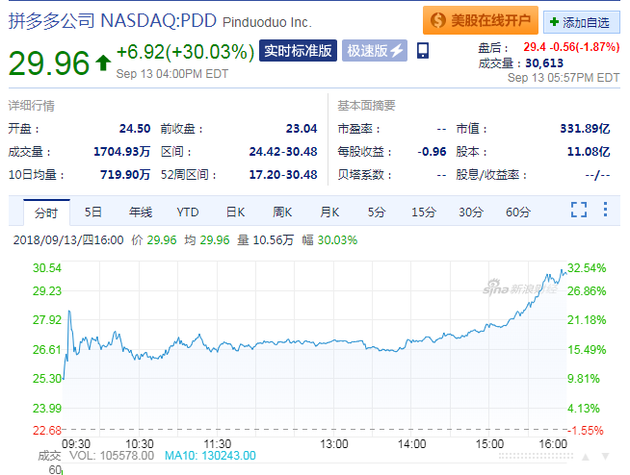Click the red 22.68 price axis label
The height and width of the screenshot is (475, 630).
(47, 431)
